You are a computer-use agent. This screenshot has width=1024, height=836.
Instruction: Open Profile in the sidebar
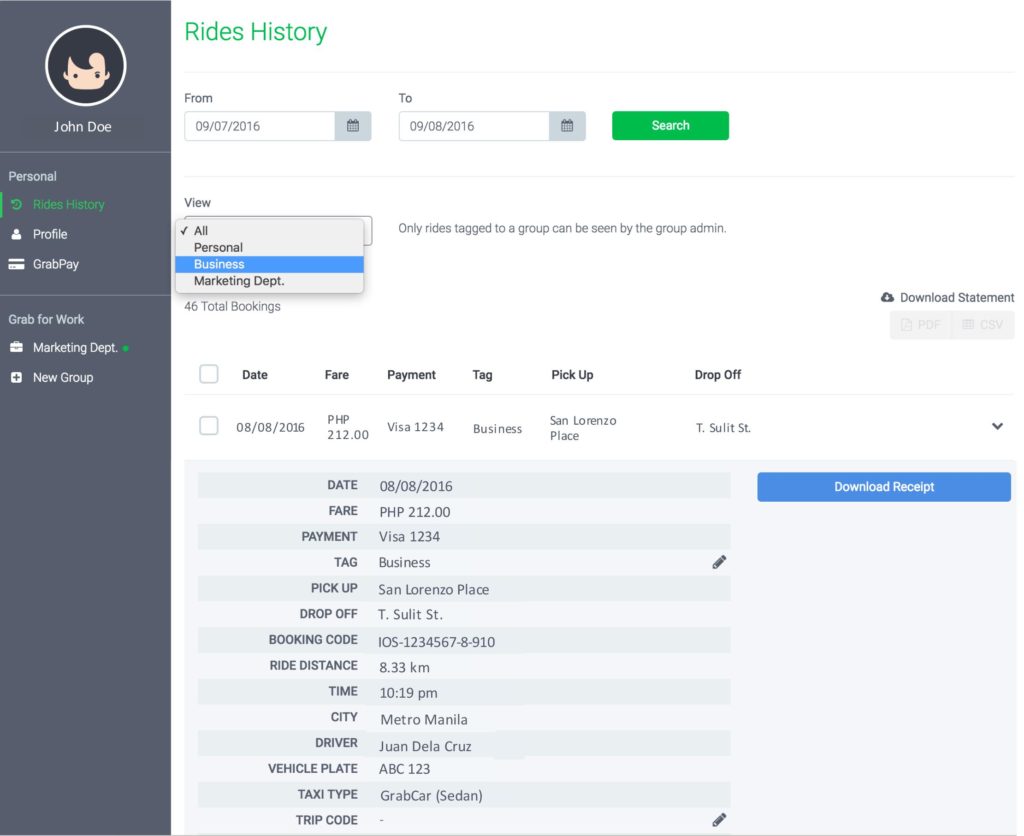(50, 234)
